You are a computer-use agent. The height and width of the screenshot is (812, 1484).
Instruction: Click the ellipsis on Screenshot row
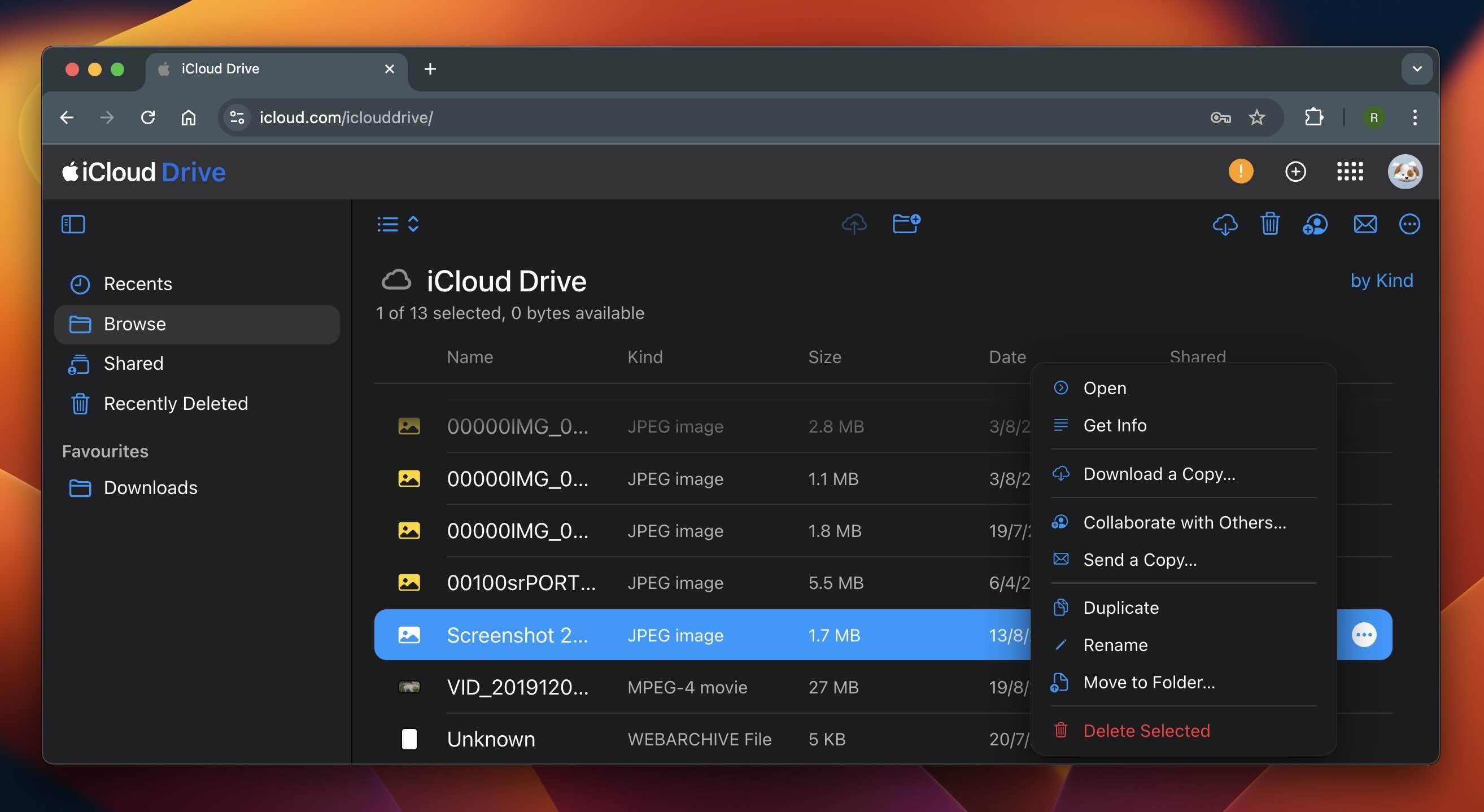(1364, 635)
